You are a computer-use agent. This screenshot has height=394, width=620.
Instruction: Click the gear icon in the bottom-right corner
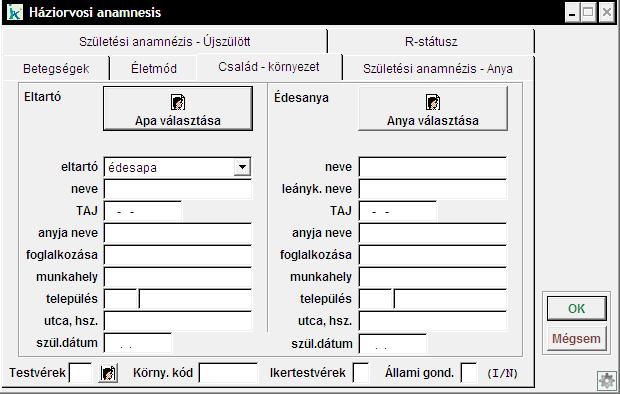[x=607, y=381]
